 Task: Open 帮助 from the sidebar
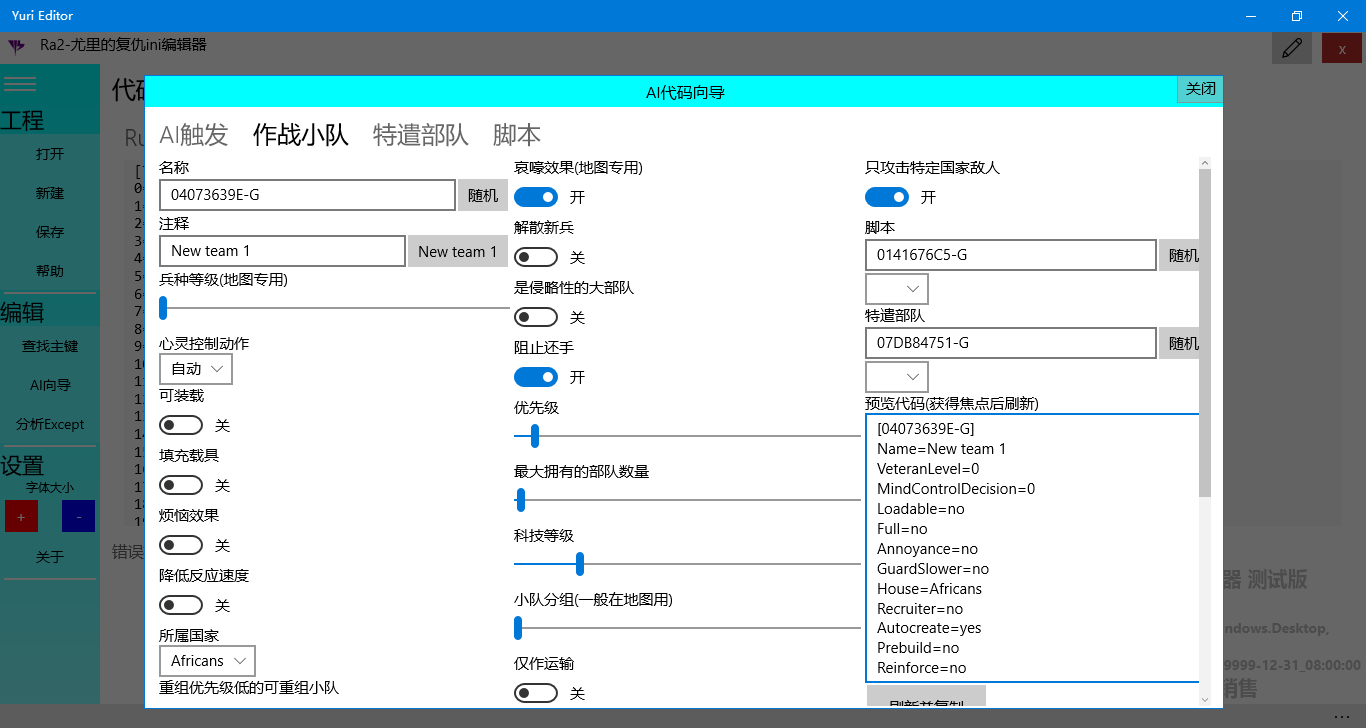50,271
